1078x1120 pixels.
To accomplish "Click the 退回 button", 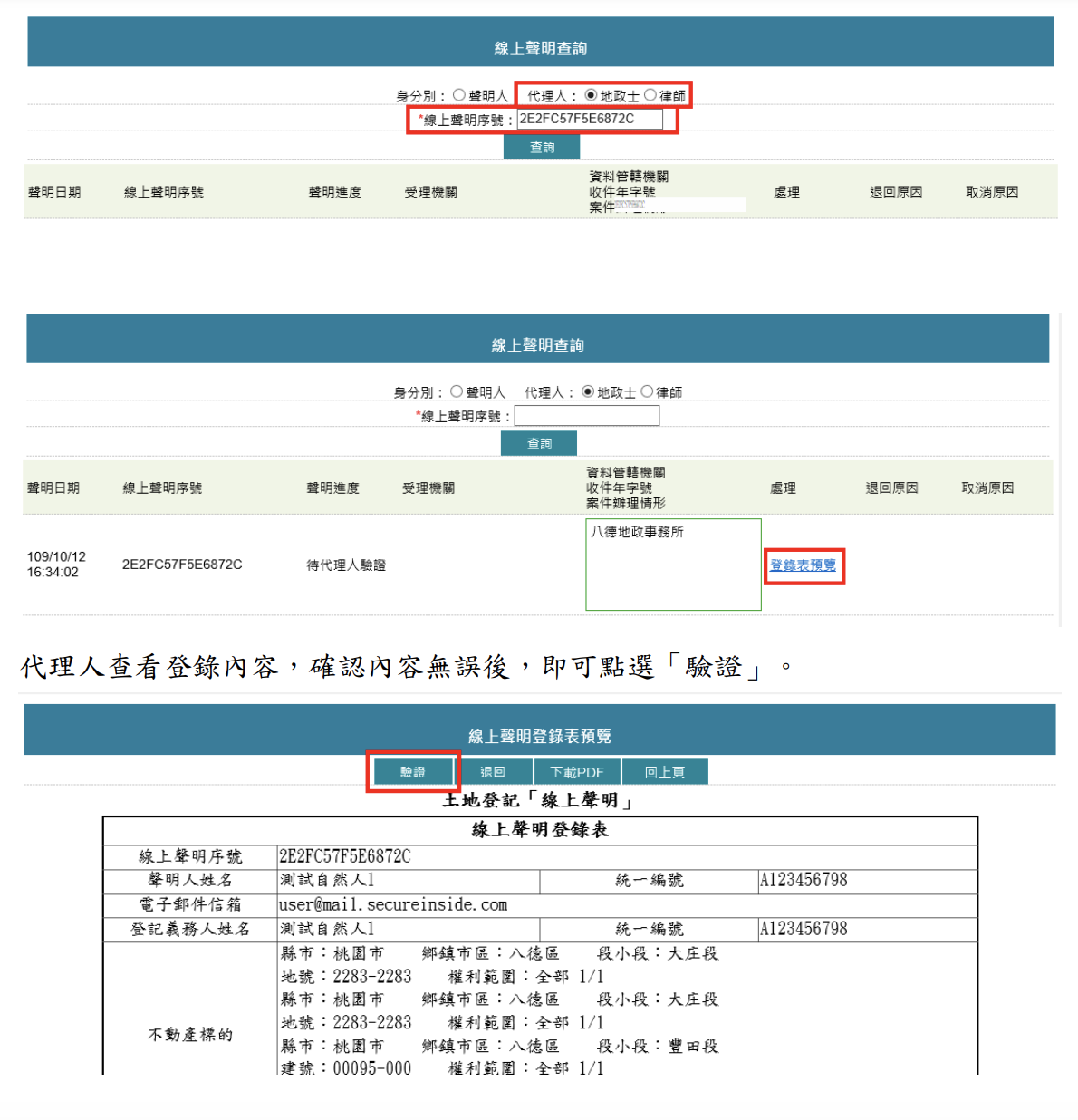I will (x=493, y=772).
